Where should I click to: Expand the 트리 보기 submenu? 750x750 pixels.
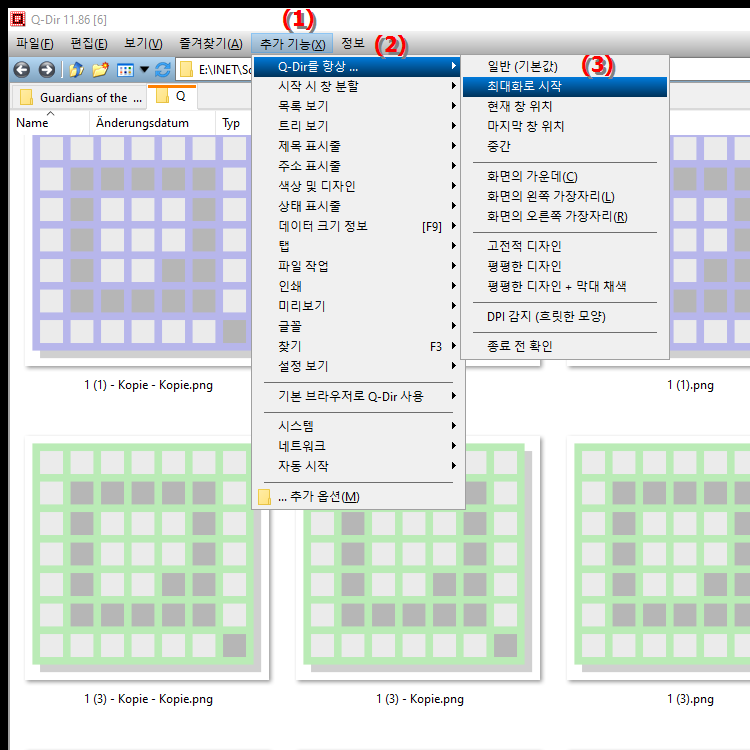point(357,126)
